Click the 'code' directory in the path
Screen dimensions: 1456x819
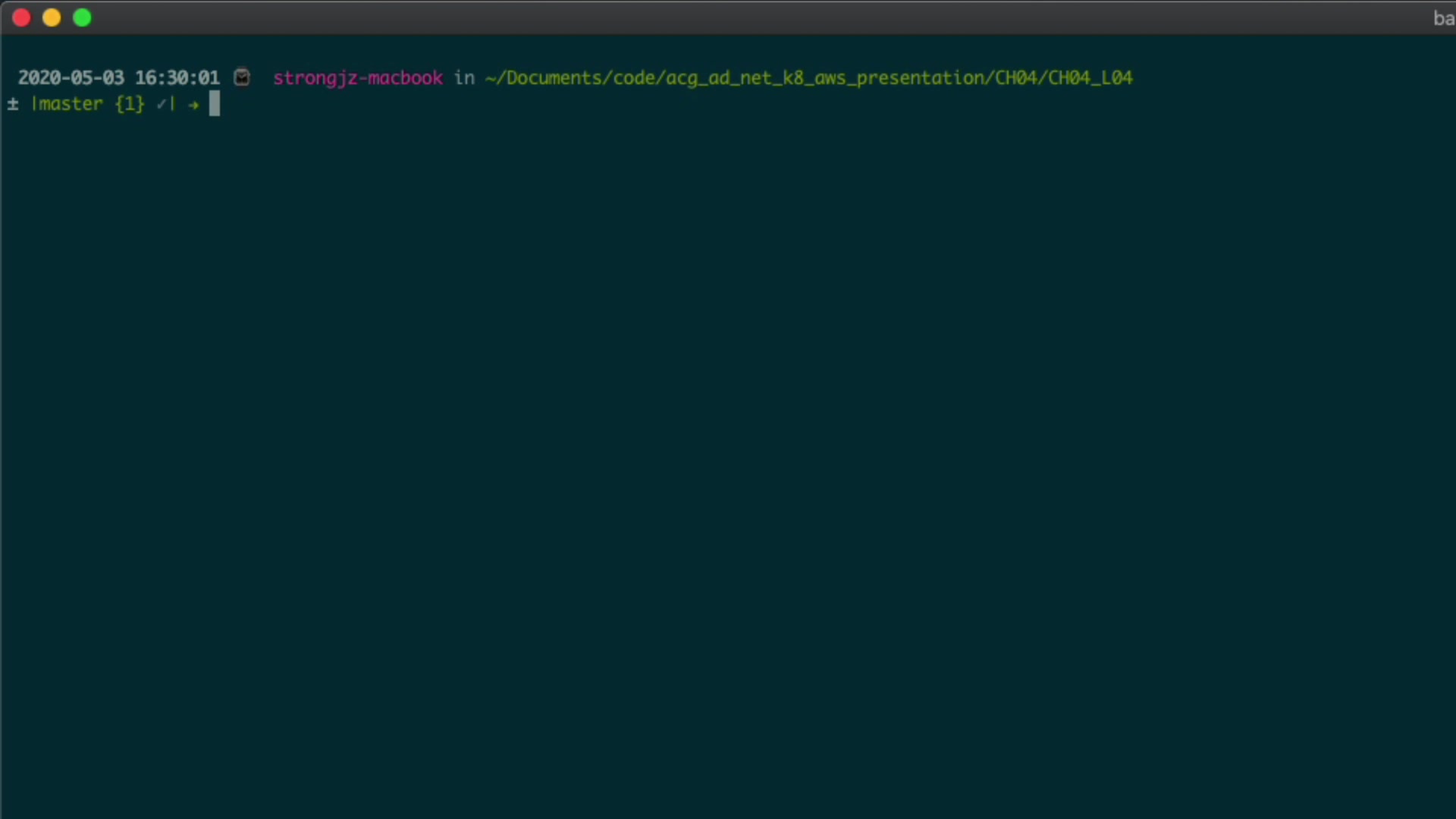click(634, 77)
